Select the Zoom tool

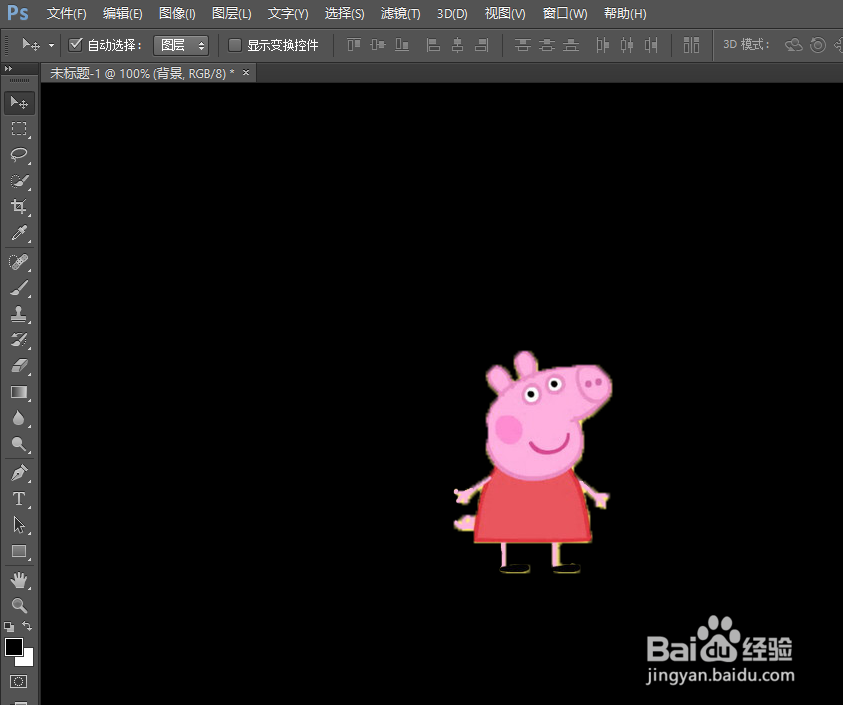click(19, 606)
